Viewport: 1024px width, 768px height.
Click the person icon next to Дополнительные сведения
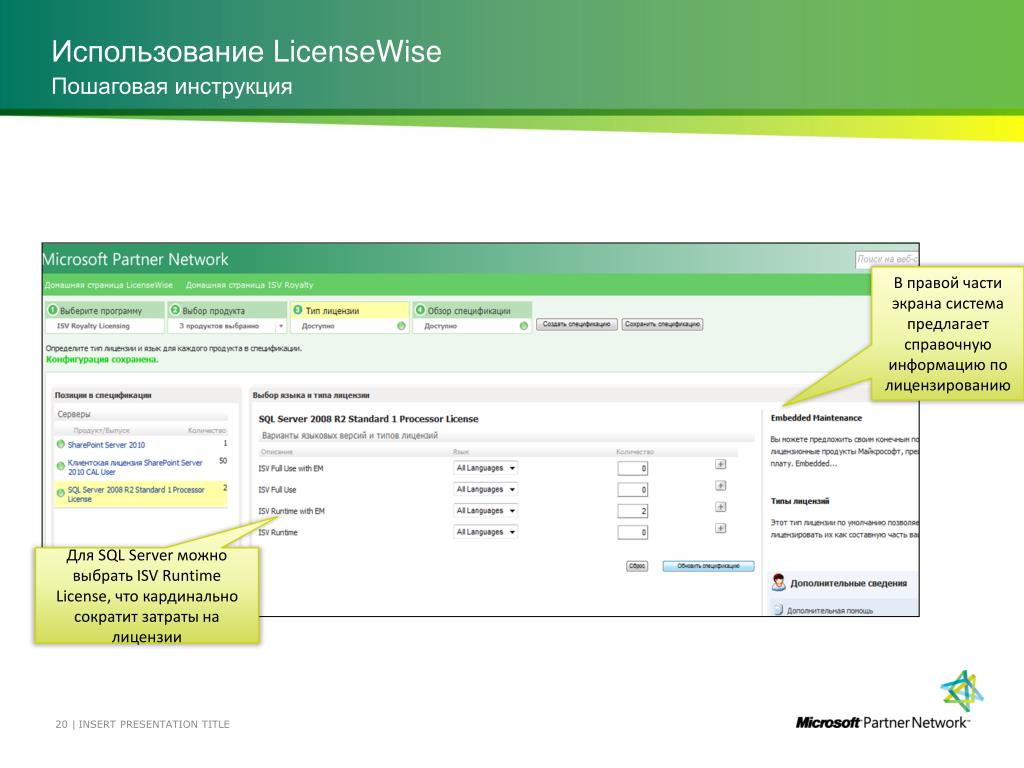(778, 582)
